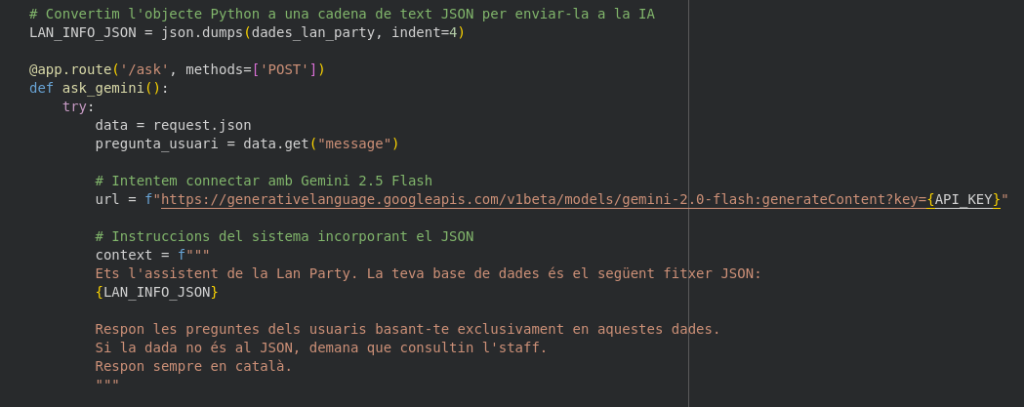
Task: Click the {LAN_INFO_JSON} placeholder in the prompt
Action: point(156,291)
